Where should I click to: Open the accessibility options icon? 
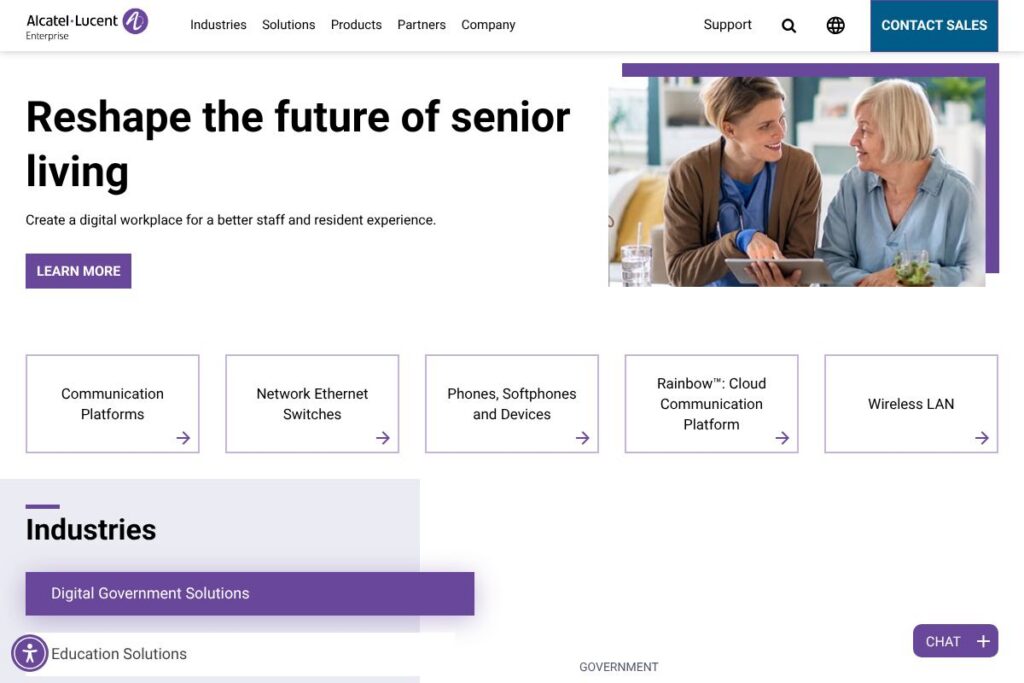point(30,654)
